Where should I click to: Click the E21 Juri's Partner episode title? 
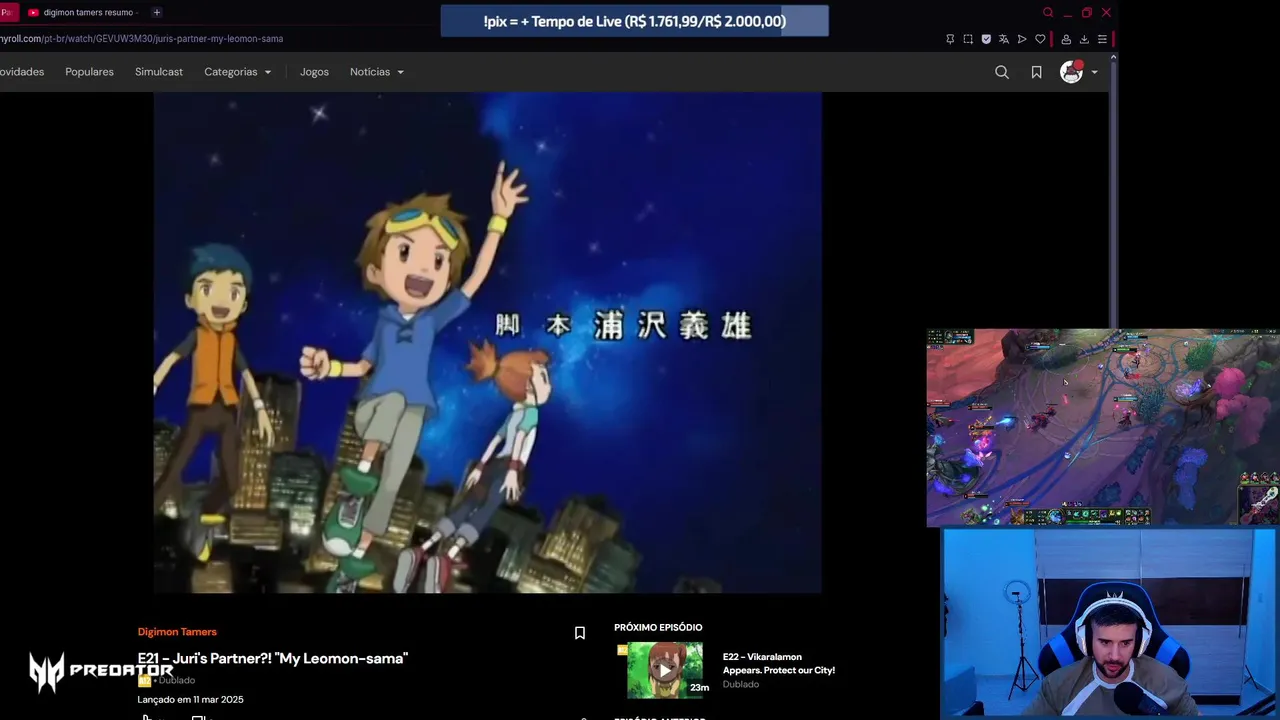(273, 658)
